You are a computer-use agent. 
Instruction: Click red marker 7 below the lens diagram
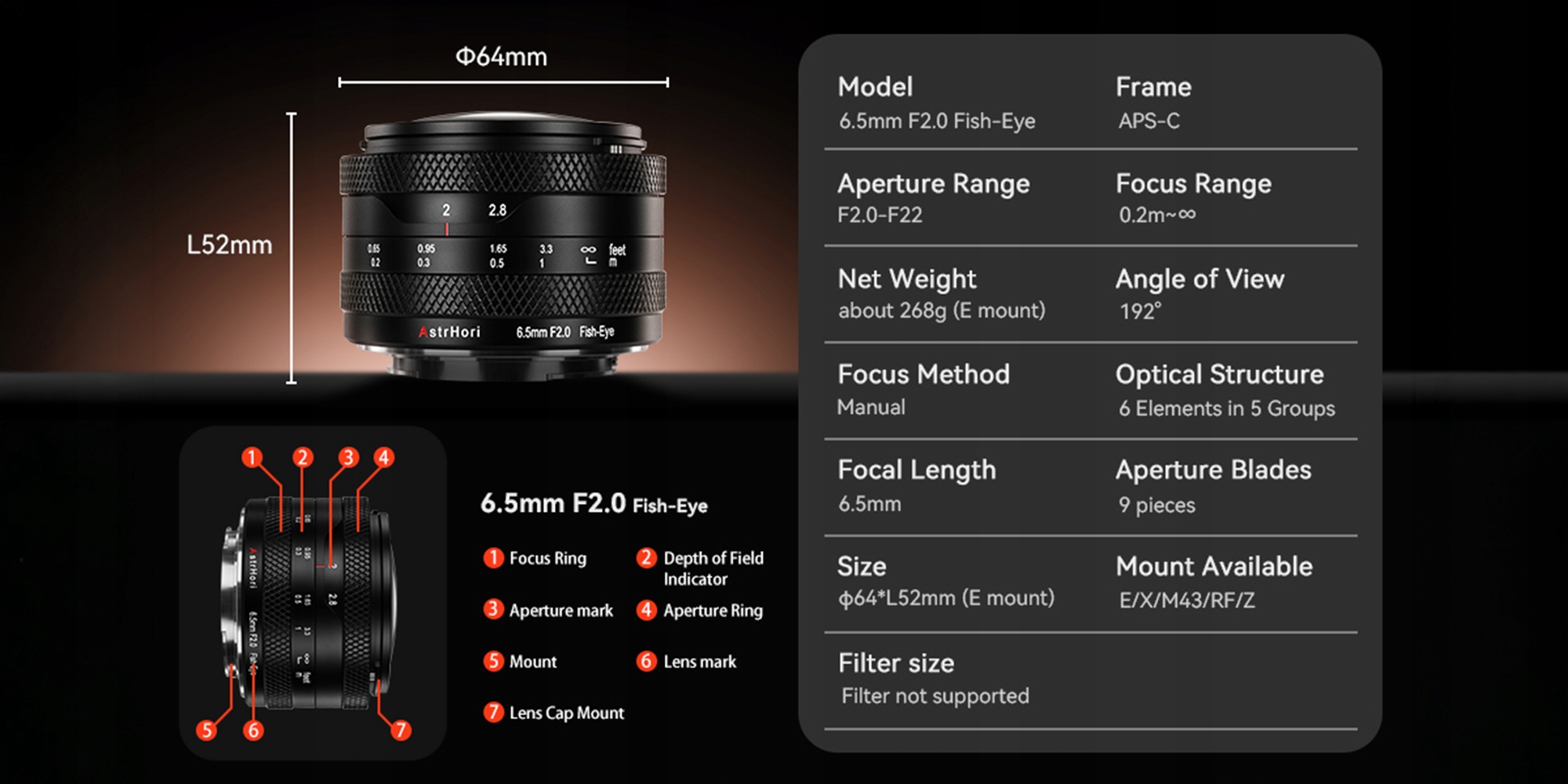pyautogui.click(x=401, y=730)
